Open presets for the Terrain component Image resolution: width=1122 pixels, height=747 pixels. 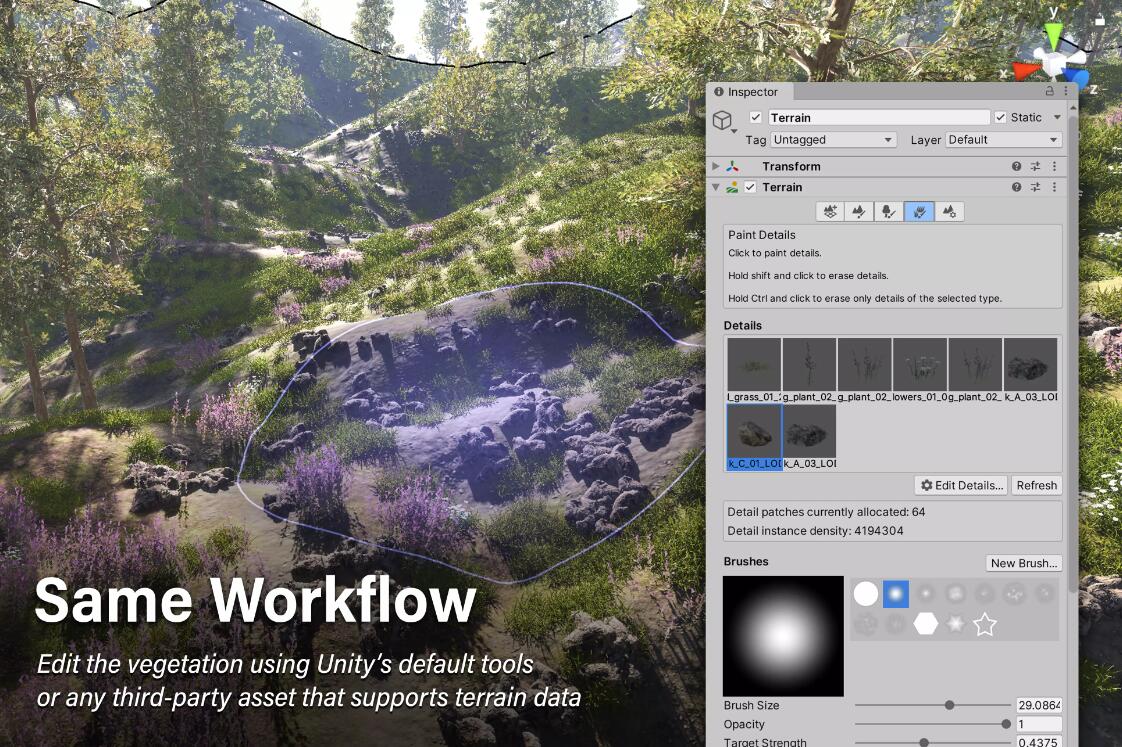point(1035,187)
